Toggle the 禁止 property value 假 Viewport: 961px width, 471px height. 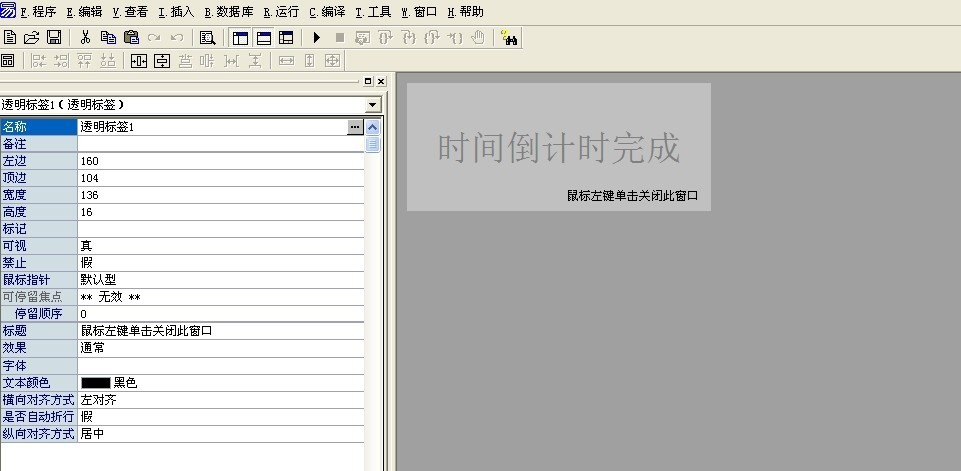(x=220, y=262)
